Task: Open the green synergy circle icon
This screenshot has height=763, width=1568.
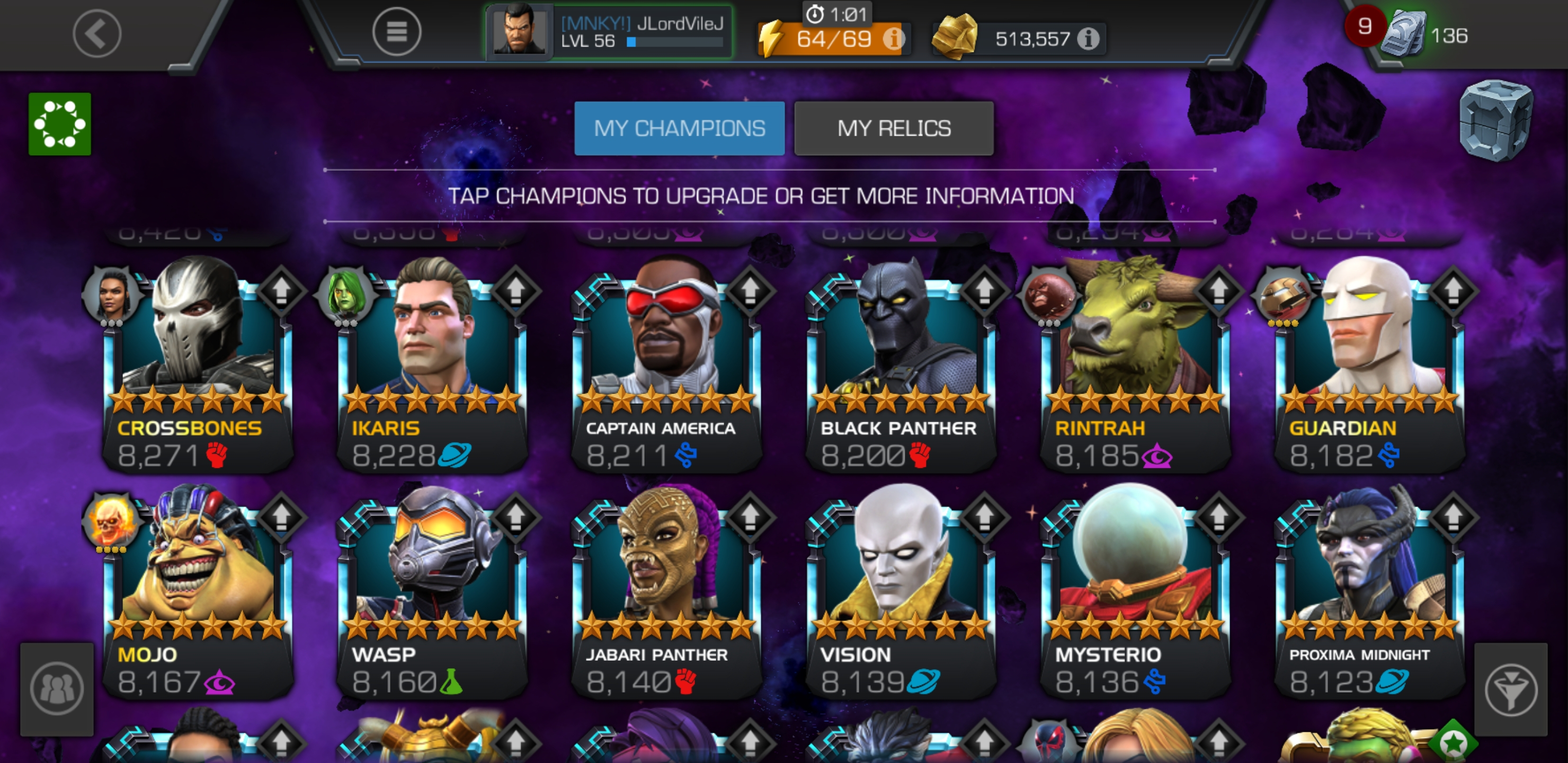Action: click(x=60, y=124)
